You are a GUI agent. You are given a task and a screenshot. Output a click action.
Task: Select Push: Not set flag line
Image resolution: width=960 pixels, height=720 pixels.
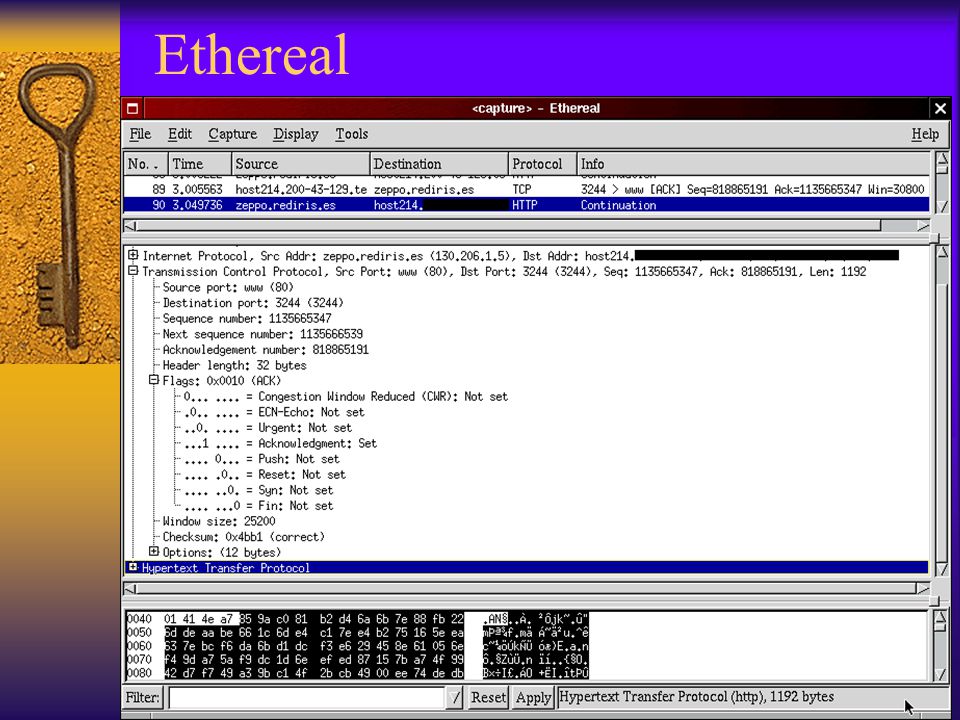(261, 459)
